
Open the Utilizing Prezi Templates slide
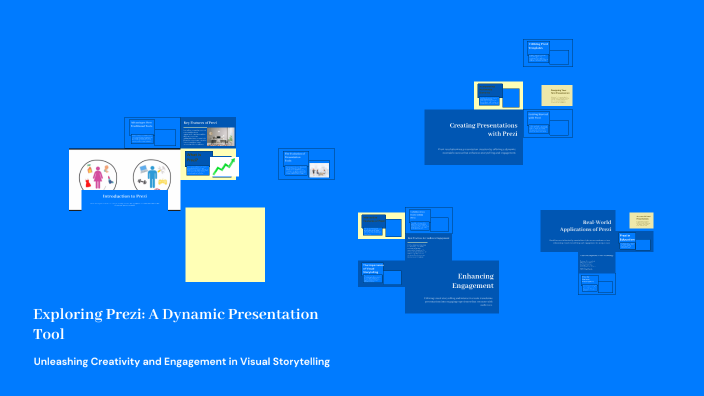coord(548,53)
